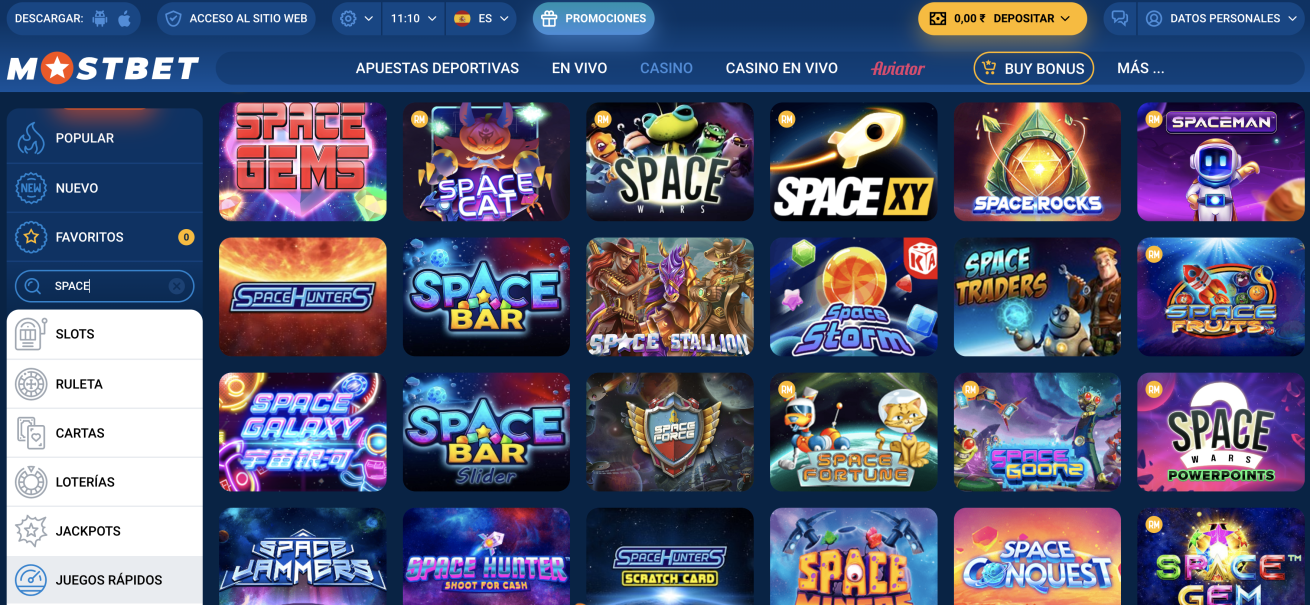
Task: Launch the Space XY game thumbnail
Action: (x=854, y=162)
